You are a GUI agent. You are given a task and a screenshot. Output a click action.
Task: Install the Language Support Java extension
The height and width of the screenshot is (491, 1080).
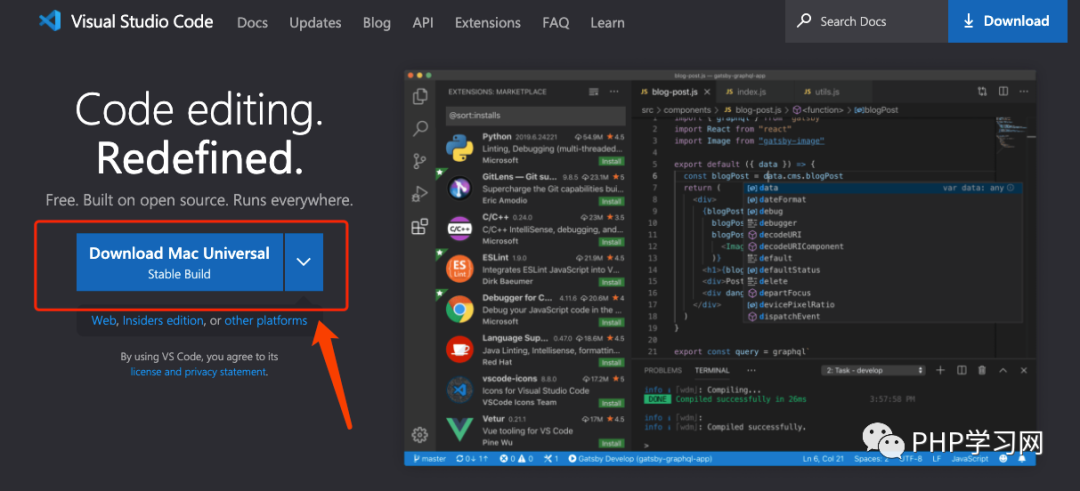point(611,363)
